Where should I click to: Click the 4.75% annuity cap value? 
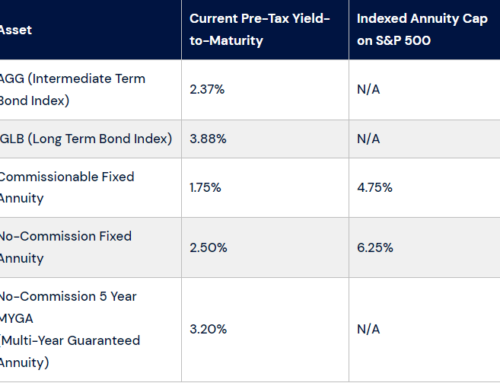click(x=375, y=187)
